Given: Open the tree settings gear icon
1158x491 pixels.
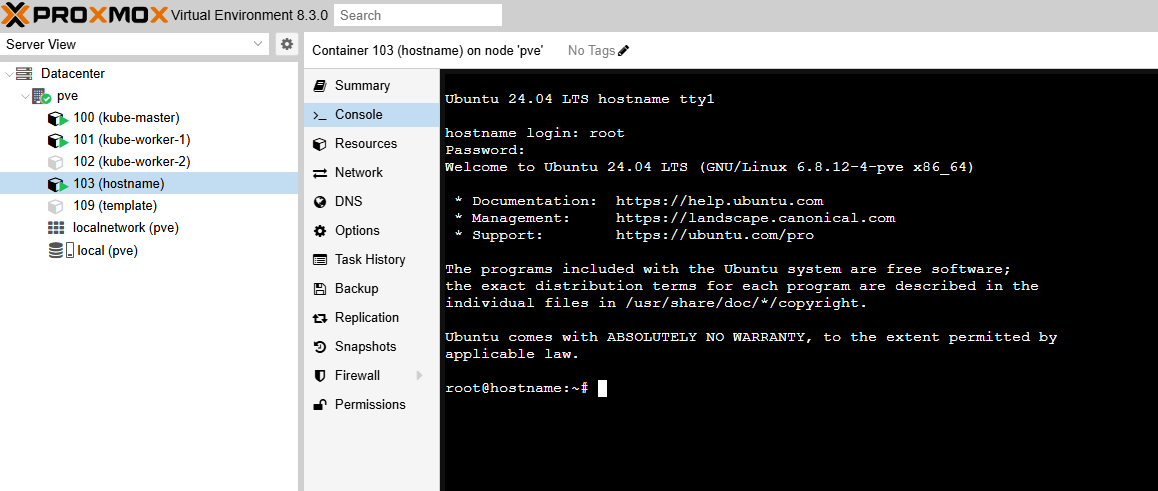Looking at the screenshot, I should (x=287, y=44).
